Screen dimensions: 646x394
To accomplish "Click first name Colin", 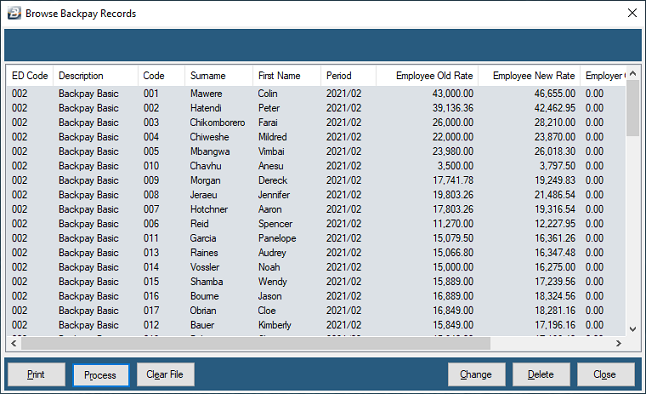I will [267, 94].
